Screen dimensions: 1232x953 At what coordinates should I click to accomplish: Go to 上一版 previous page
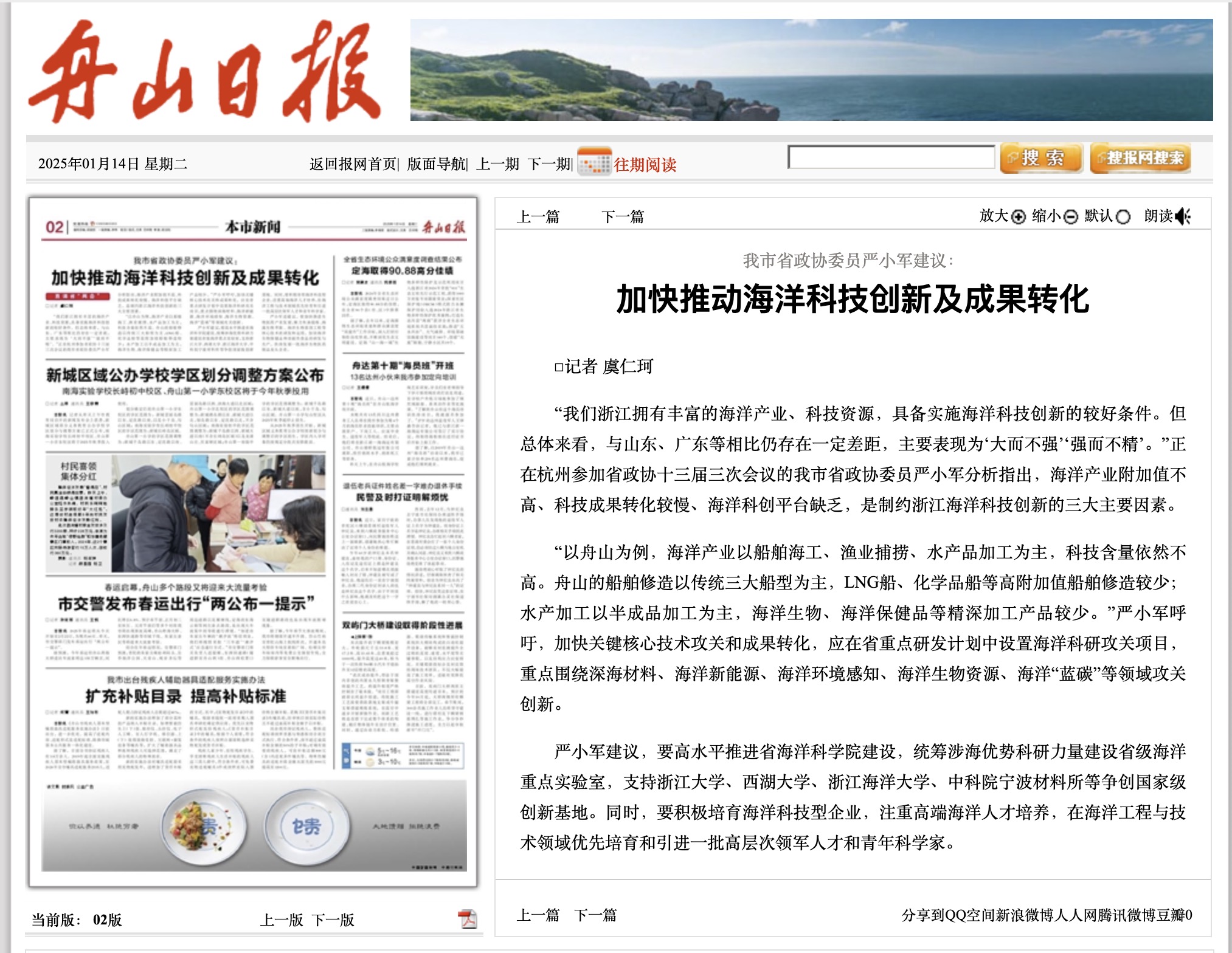pyautogui.click(x=282, y=920)
